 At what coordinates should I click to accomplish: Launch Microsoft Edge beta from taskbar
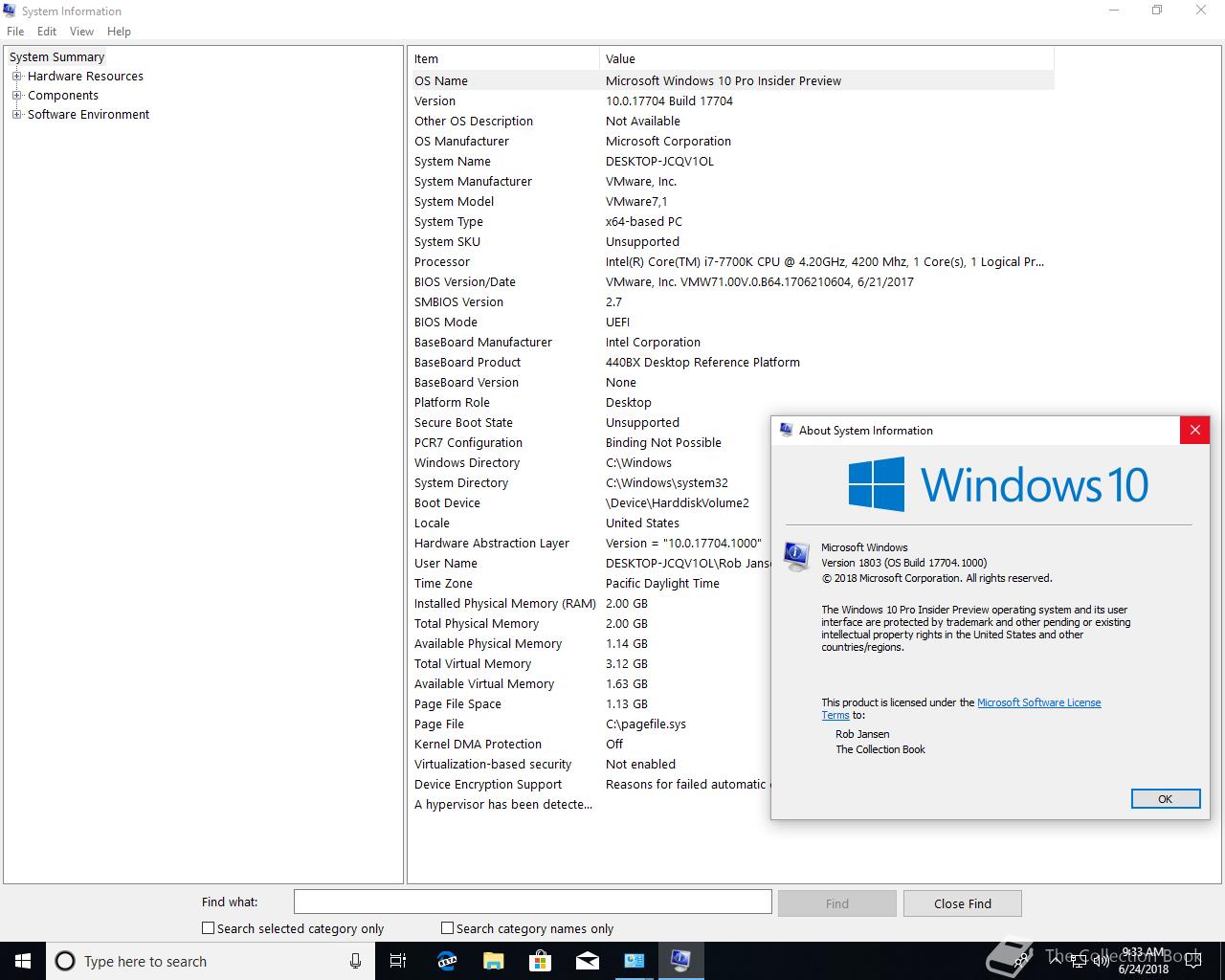(x=447, y=961)
